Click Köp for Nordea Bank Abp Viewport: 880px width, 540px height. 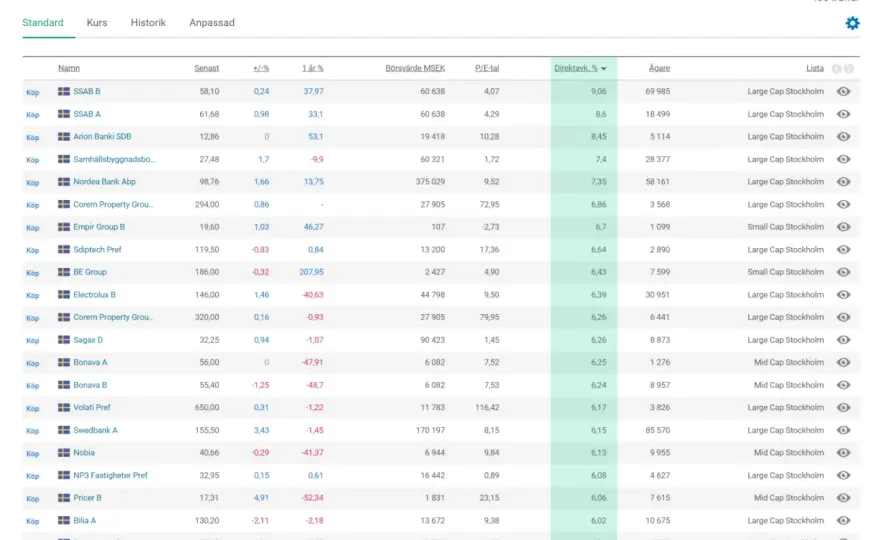tap(33, 182)
